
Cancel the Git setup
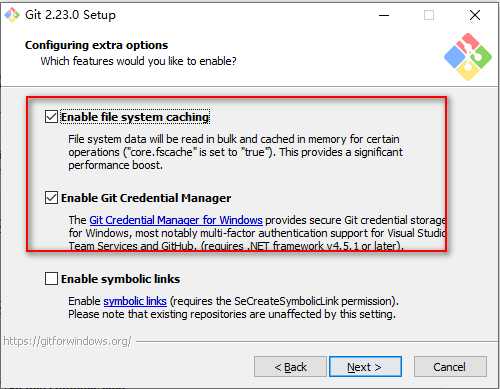click(450, 367)
